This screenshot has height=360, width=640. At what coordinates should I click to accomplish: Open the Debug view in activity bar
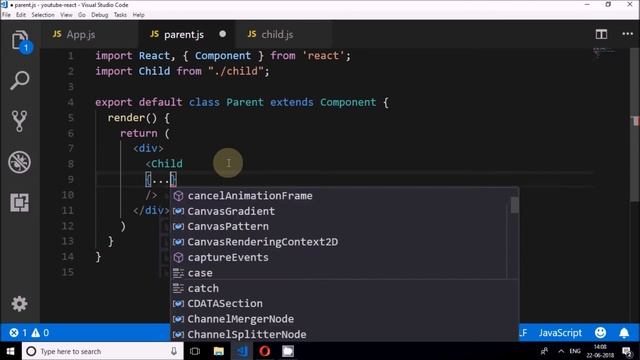coord(20,162)
